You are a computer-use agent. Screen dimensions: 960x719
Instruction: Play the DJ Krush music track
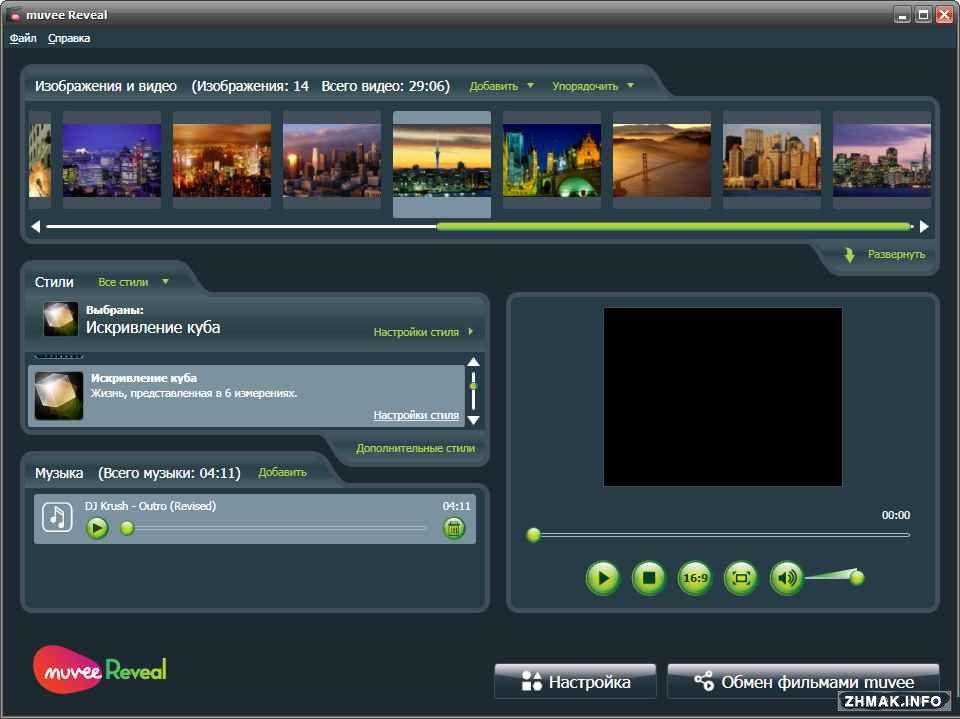coord(97,528)
